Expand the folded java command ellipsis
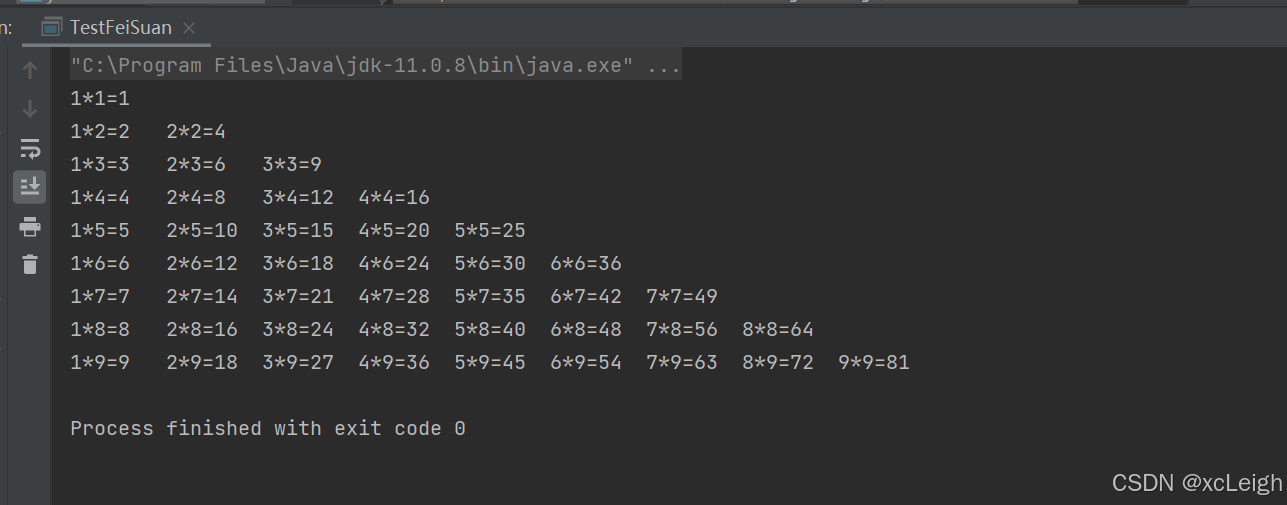 point(665,67)
